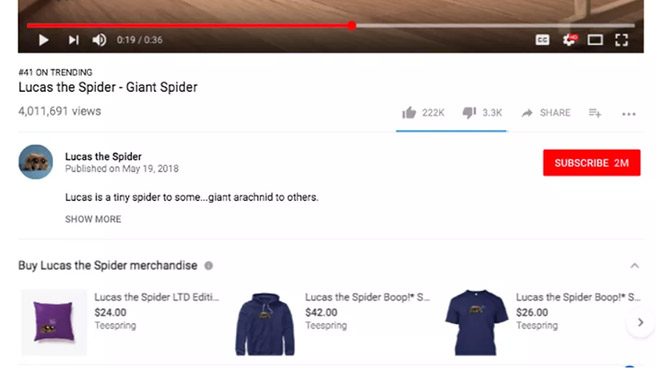Like the video with thumbs up icon

point(409,113)
